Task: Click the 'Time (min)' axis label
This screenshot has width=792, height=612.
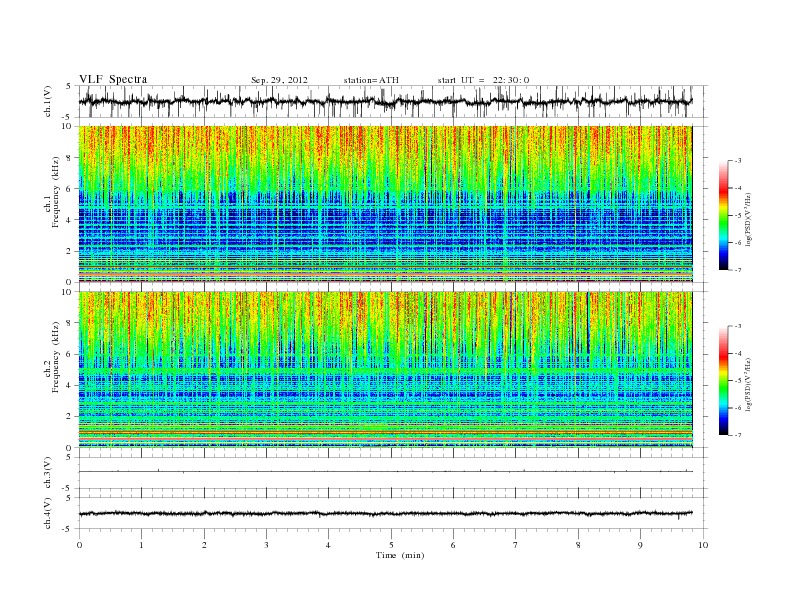Action: point(400,555)
